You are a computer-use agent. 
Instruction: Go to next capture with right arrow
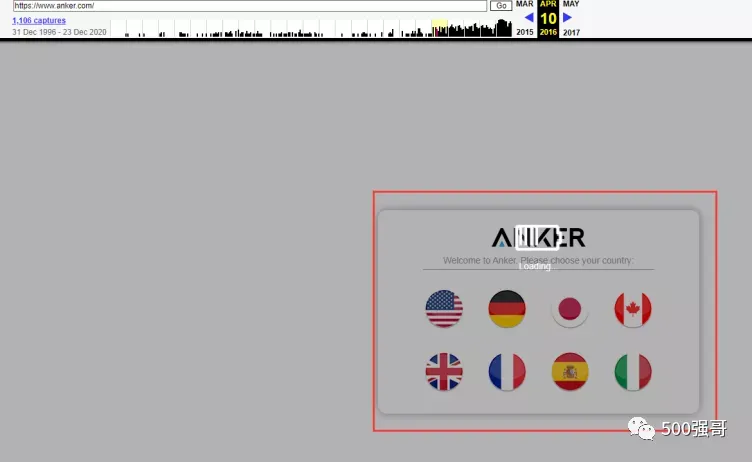(567, 18)
